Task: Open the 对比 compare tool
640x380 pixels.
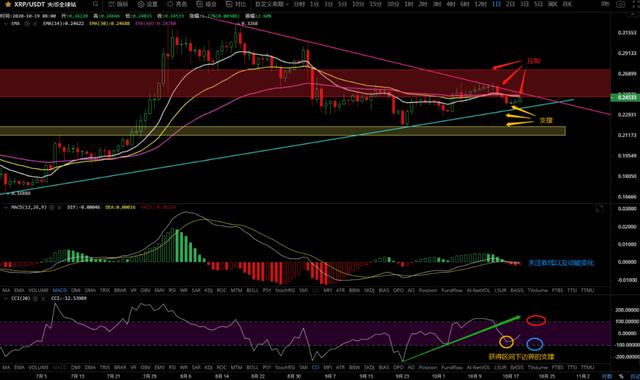Action: (236, 4)
